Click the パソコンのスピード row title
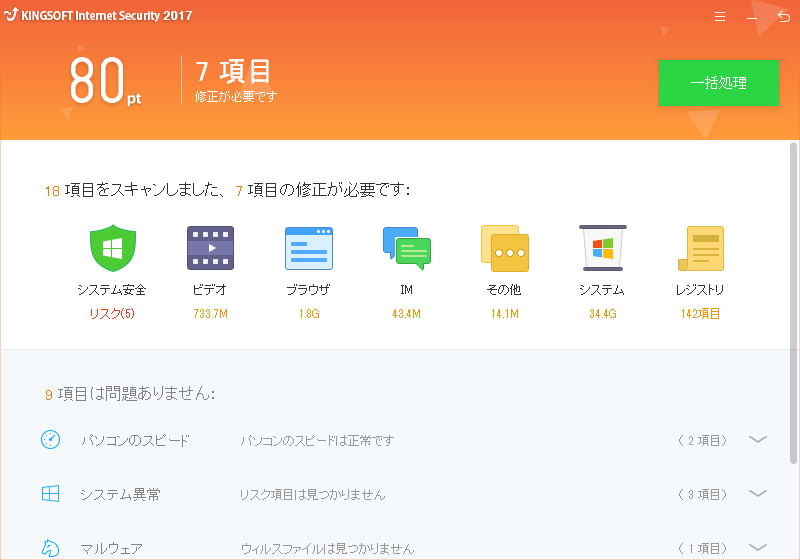Screen dimensions: 800x560 click(135, 440)
